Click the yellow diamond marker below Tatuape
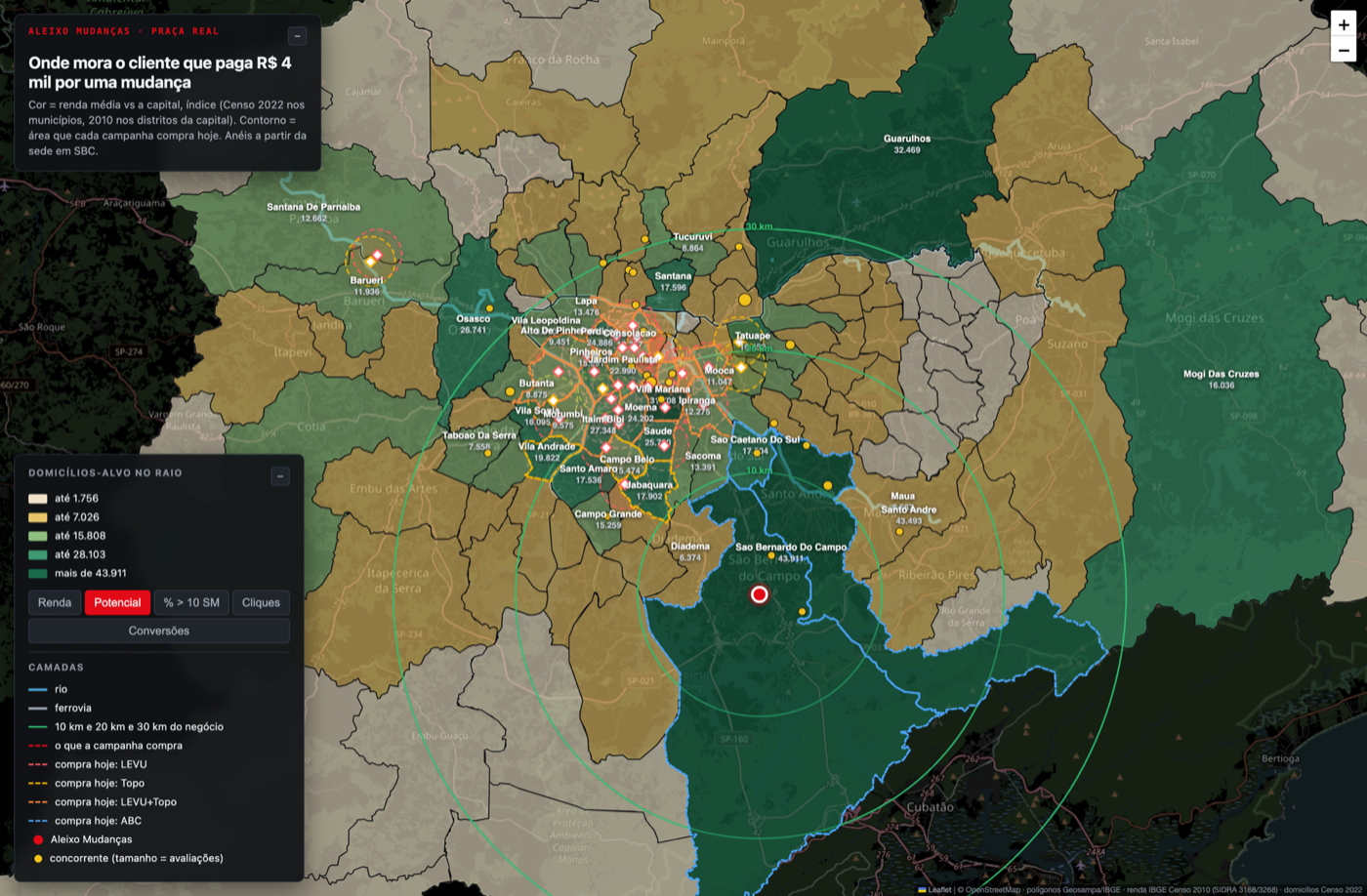 741,367
